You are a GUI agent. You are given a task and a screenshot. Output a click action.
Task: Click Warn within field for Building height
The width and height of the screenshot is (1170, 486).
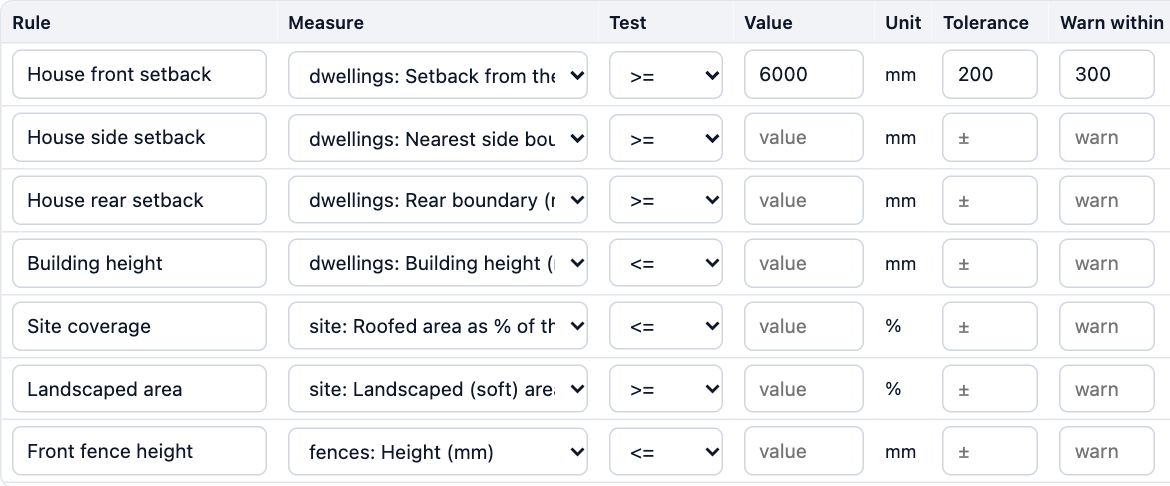point(1107,264)
